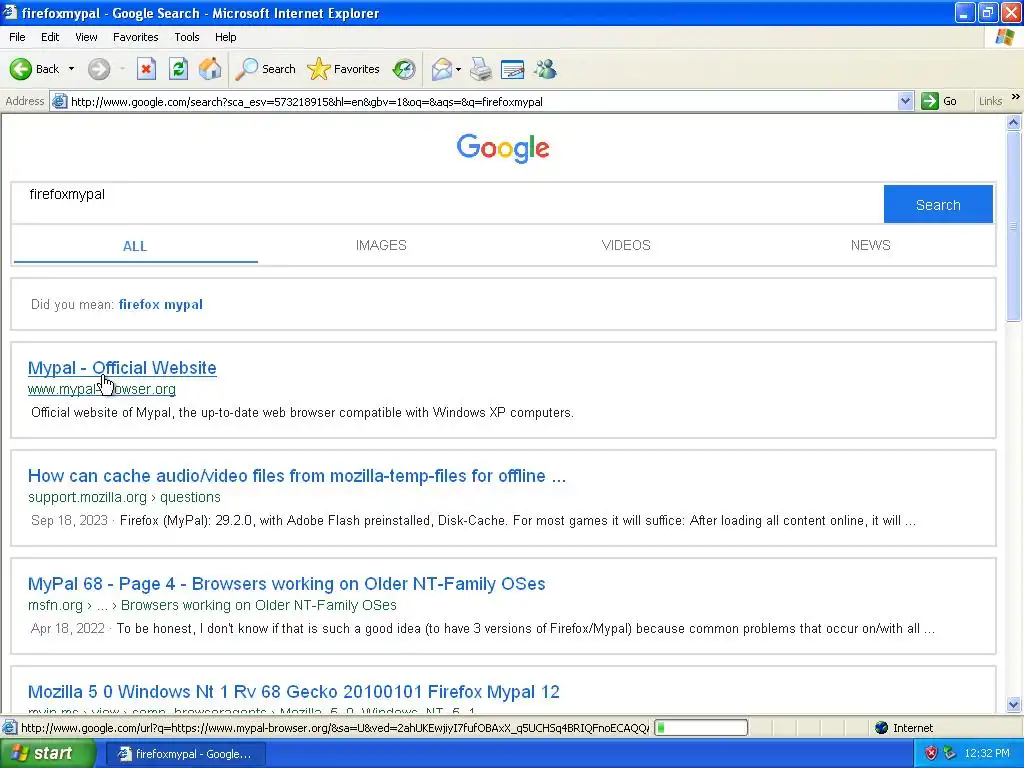Expand the Mail button dropdown arrow

[458, 69]
